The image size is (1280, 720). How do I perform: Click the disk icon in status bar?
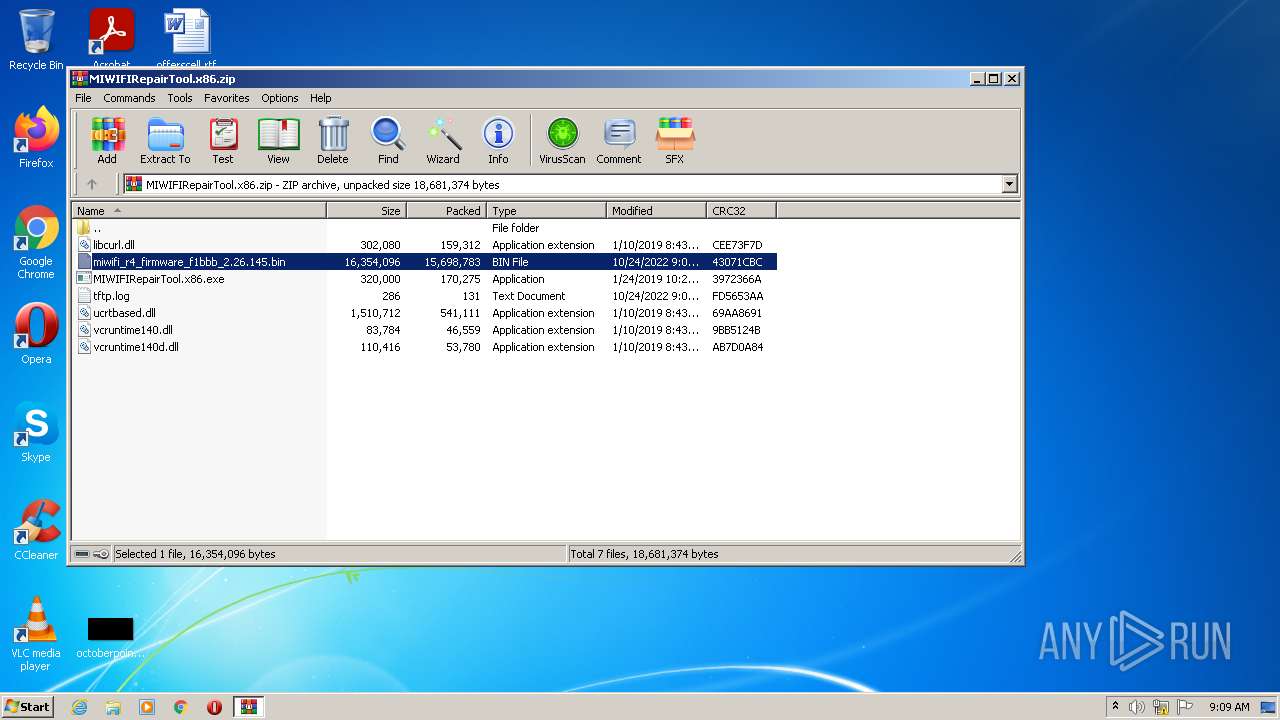[x=82, y=554]
